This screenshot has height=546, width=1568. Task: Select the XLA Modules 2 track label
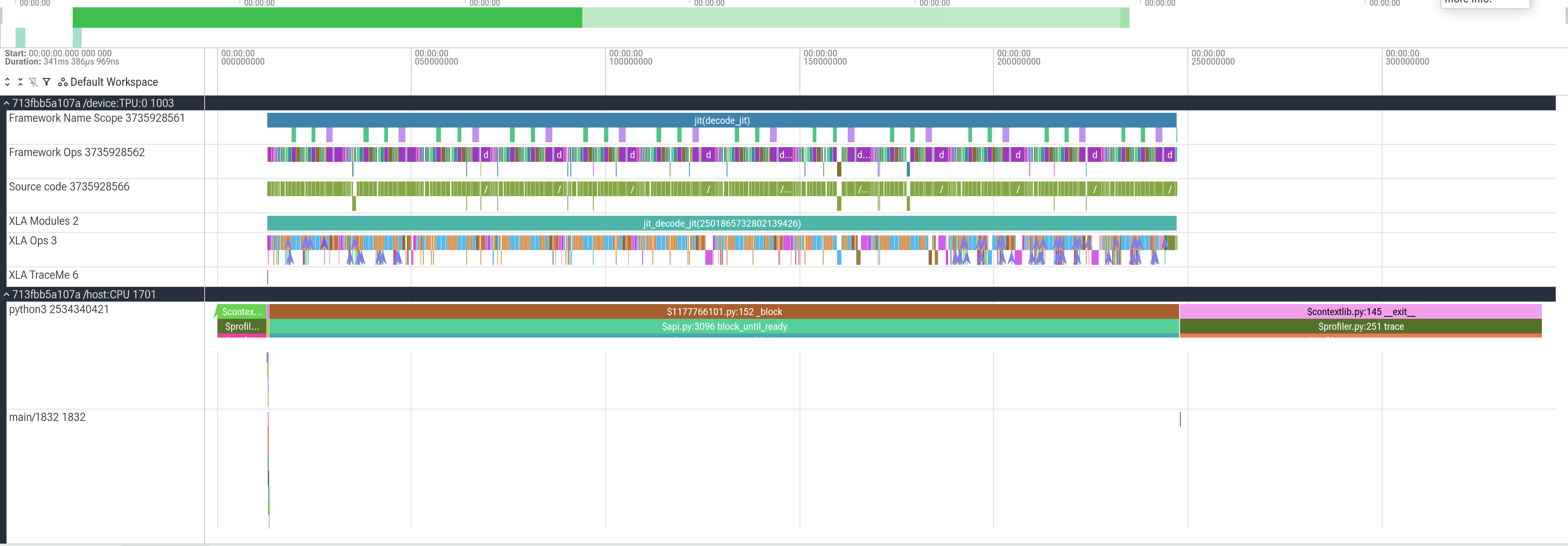[x=43, y=221]
